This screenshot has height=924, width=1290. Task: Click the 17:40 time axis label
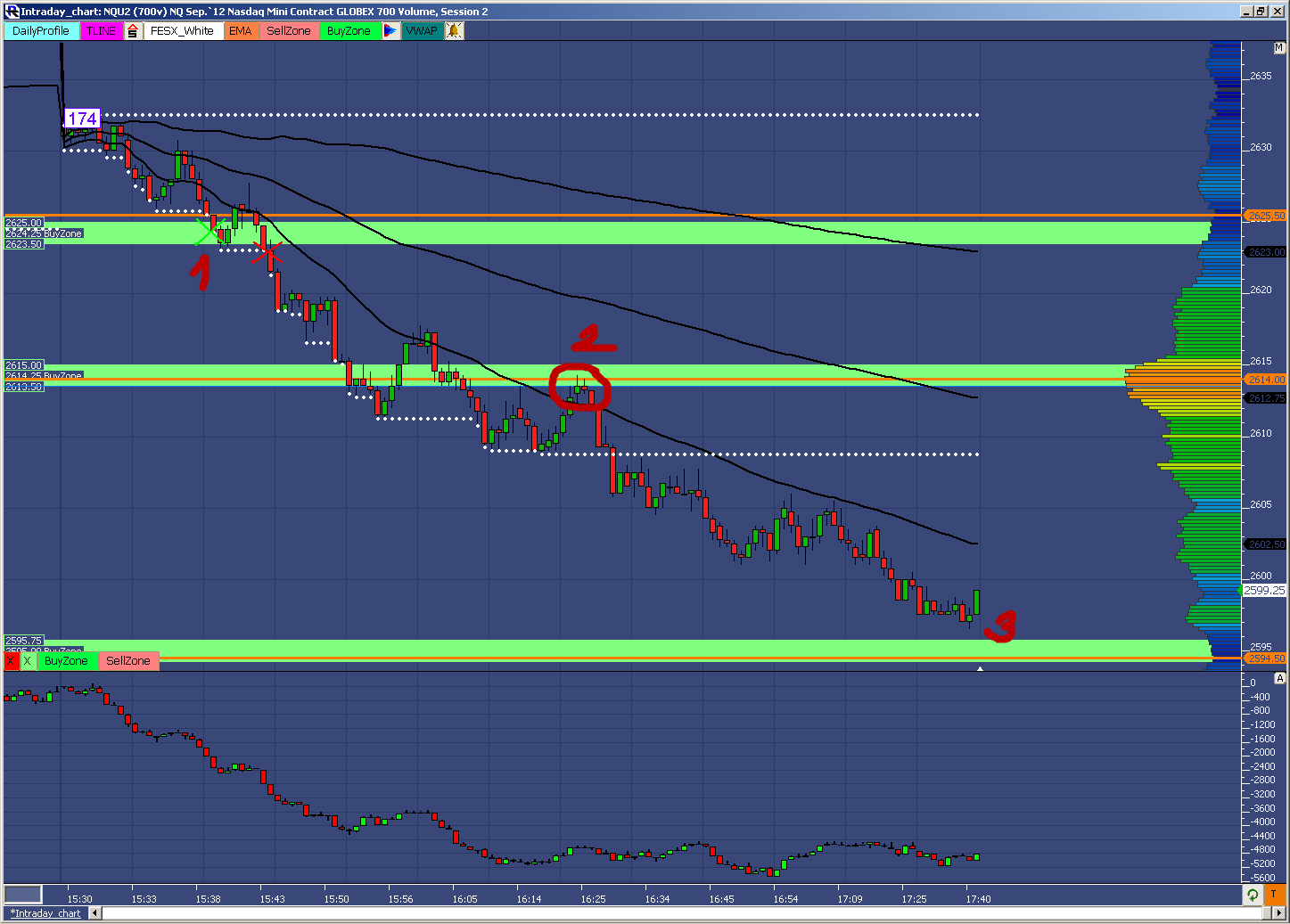[x=978, y=899]
